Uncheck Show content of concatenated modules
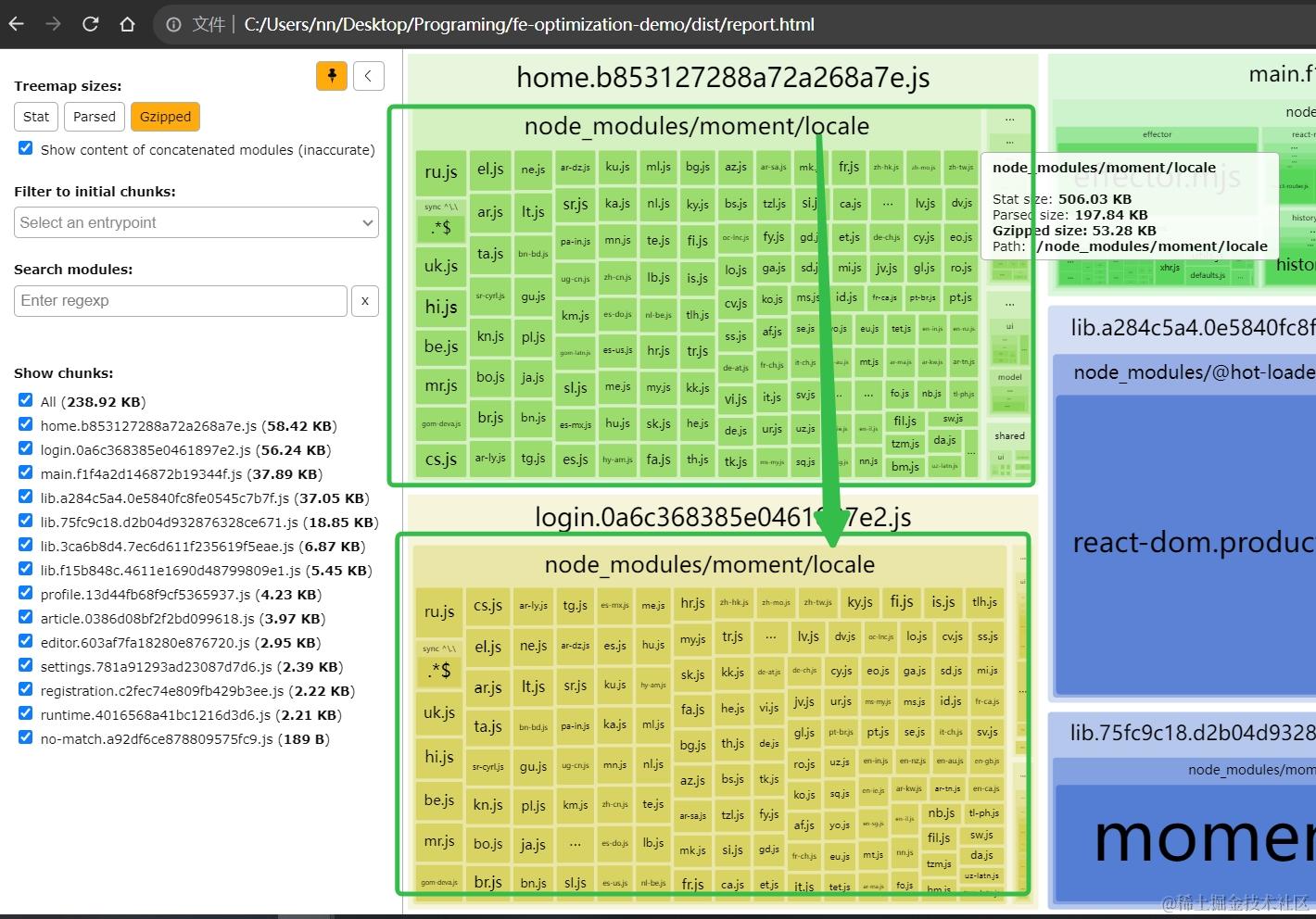Image resolution: width=1316 pixels, height=919 pixels. coord(26,148)
